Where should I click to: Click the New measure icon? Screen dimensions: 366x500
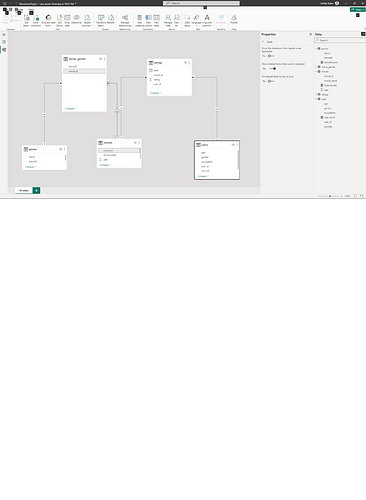pos(139,20)
